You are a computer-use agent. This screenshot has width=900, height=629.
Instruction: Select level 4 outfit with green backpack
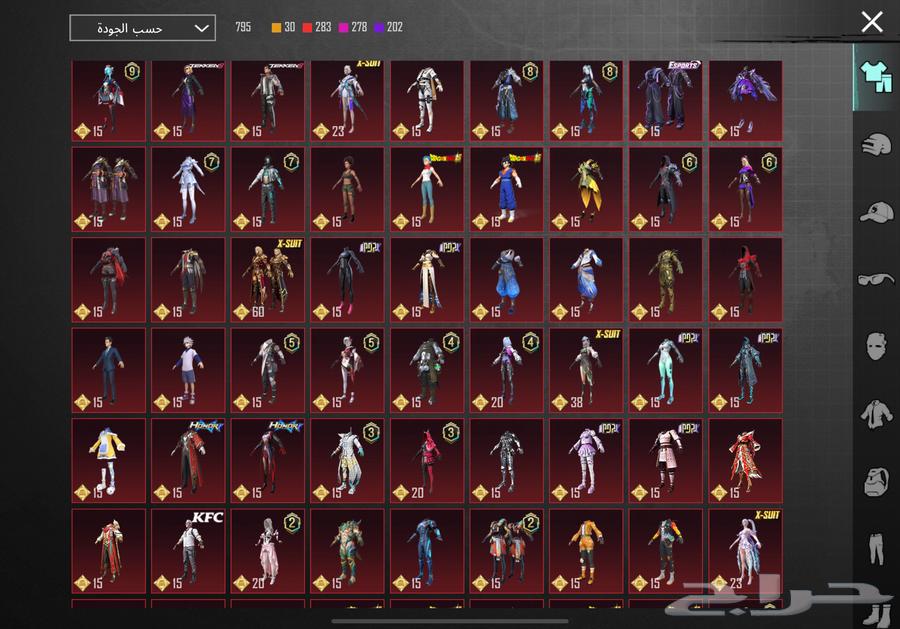coord(427,370)
